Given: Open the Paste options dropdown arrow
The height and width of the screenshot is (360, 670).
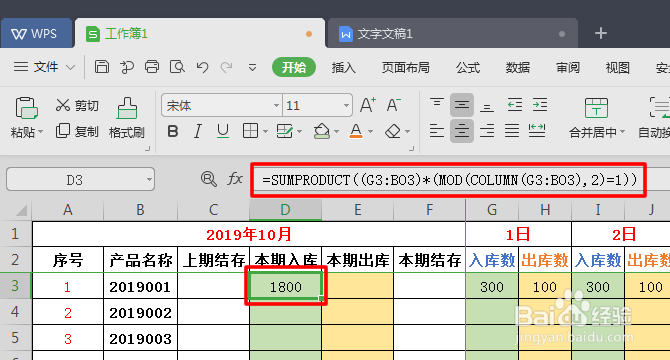Looking at the screenshot, I should [x=41, y=132].
